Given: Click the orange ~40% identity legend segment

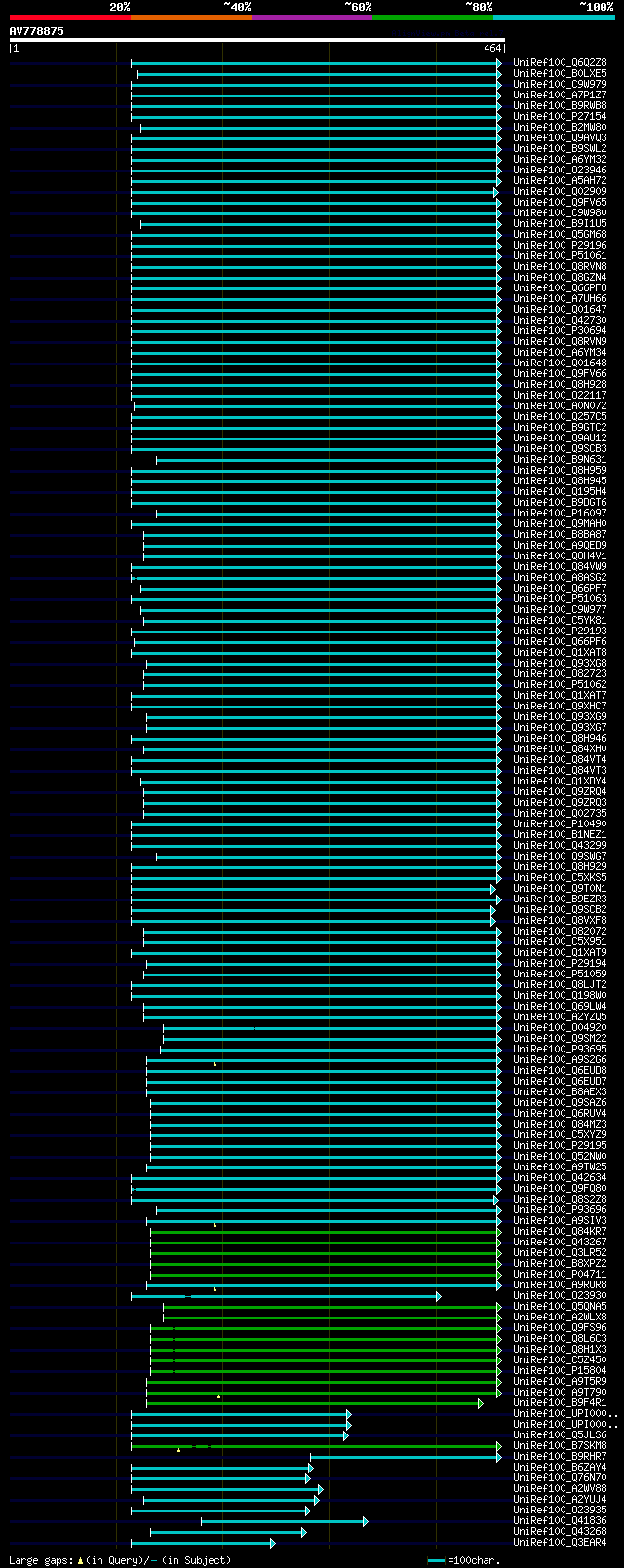Looking at the screenshot, I should 191,18.
